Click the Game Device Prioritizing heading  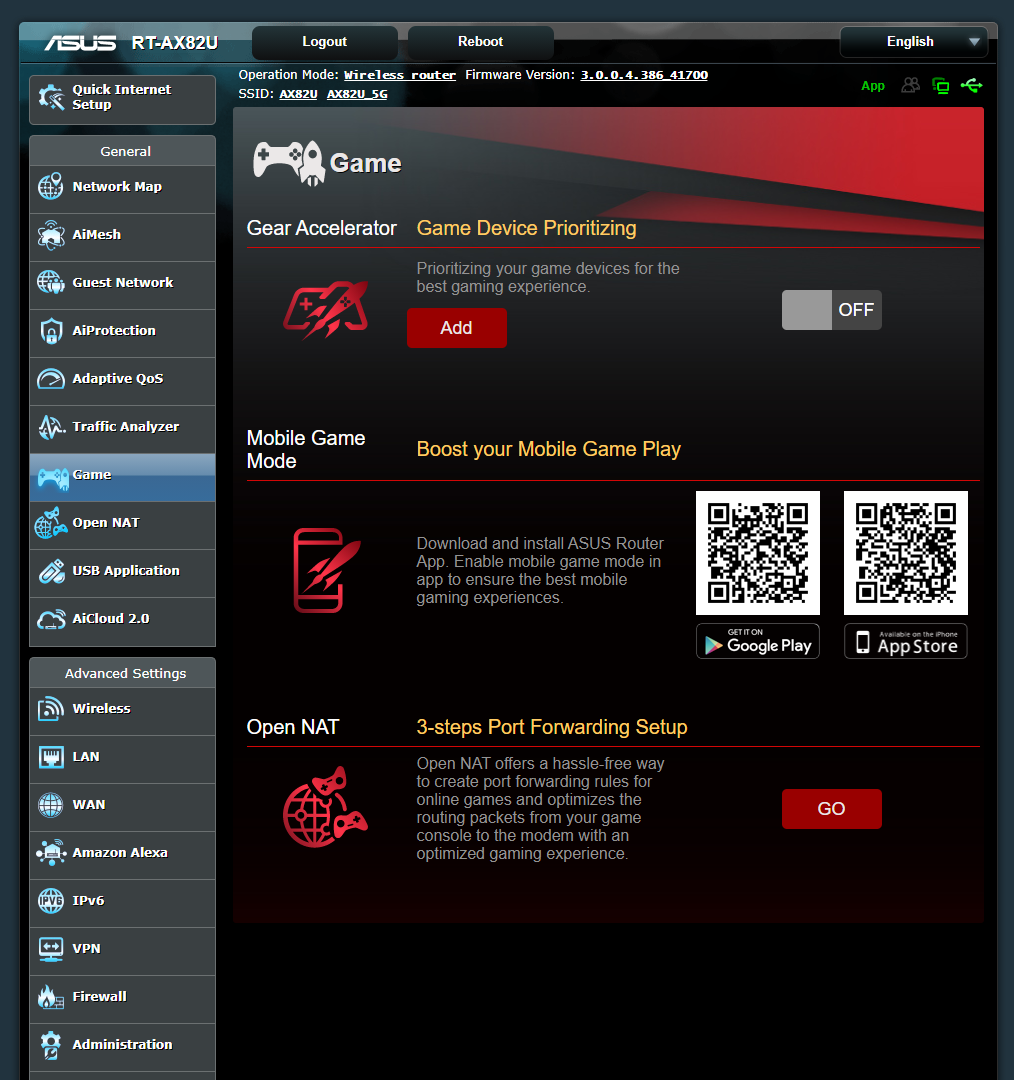tap(526, 228)
